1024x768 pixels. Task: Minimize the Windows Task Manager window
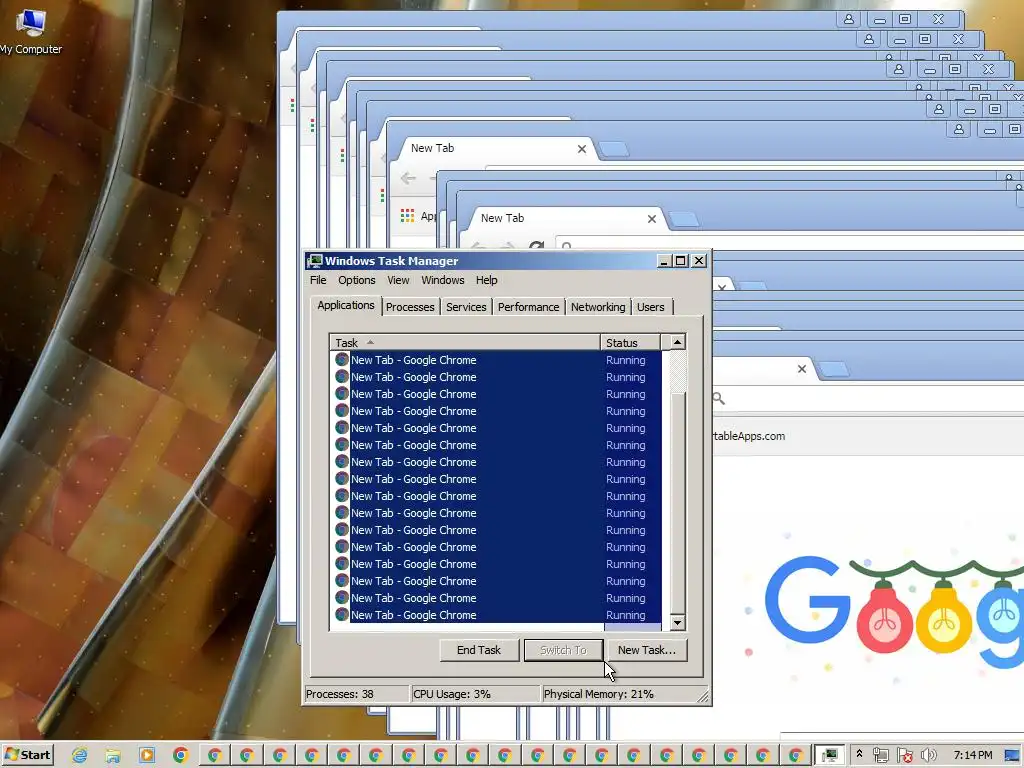pyautogui.click(x=664, y=261)
